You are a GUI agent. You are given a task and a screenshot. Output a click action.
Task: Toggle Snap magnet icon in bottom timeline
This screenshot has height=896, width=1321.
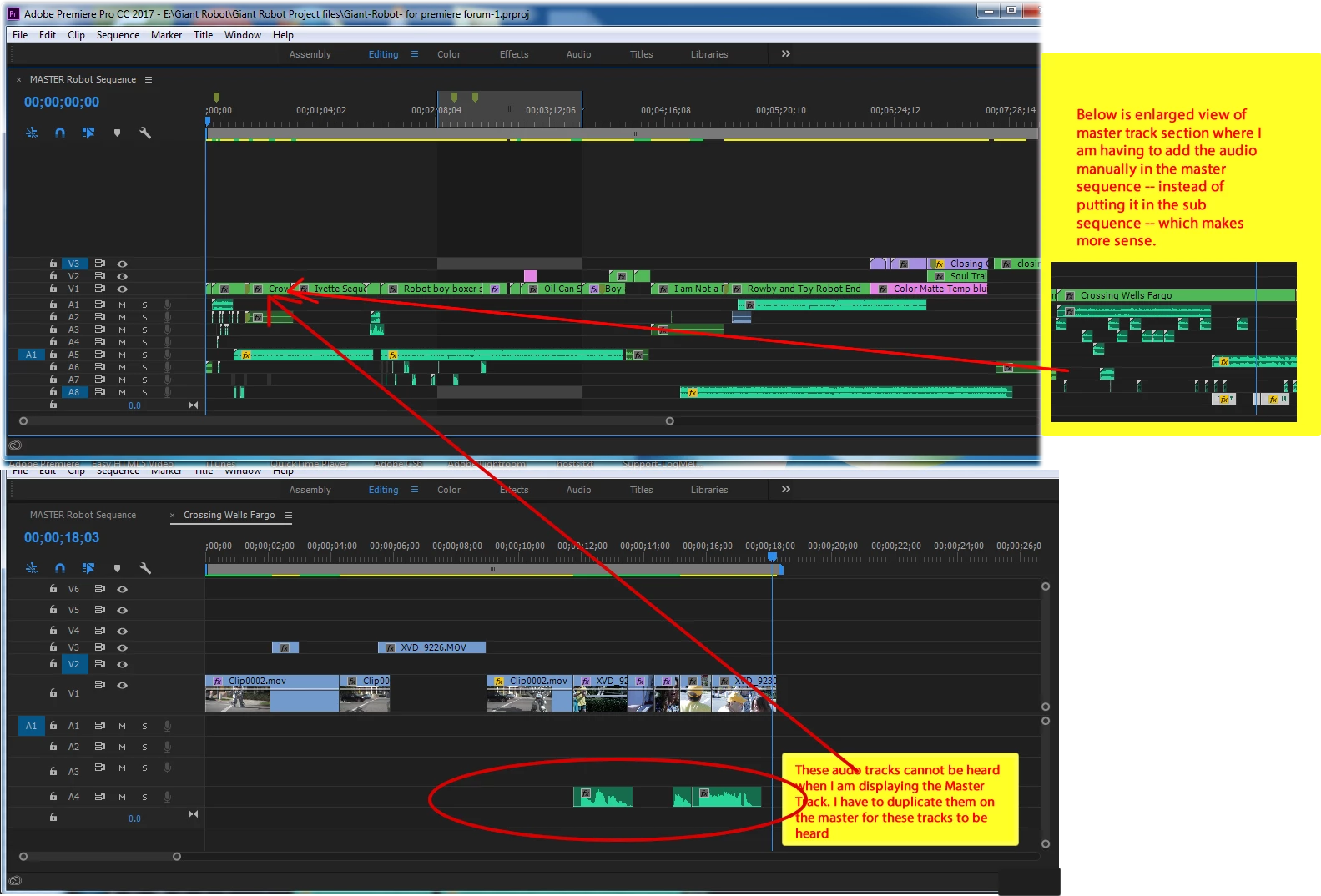60,568
